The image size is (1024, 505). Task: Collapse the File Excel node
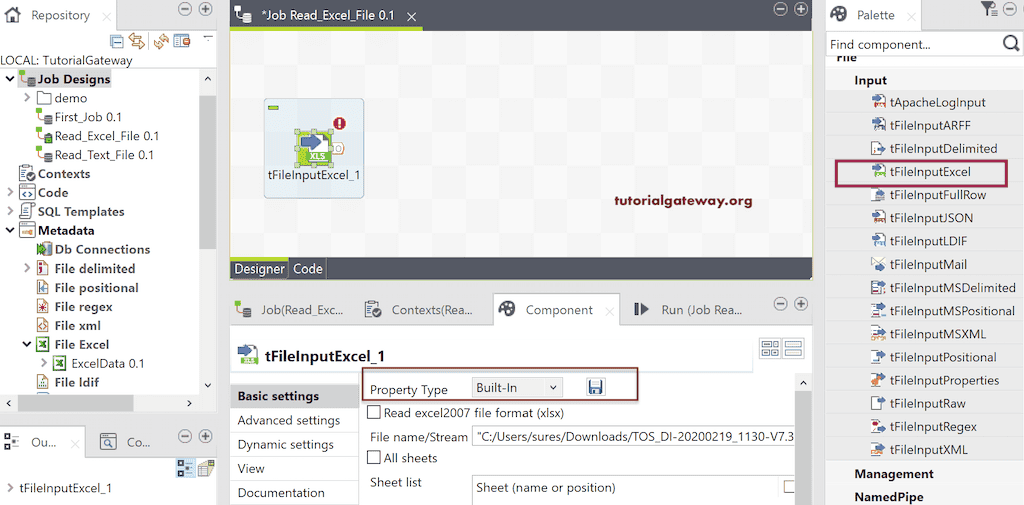[x=27, y=344]
